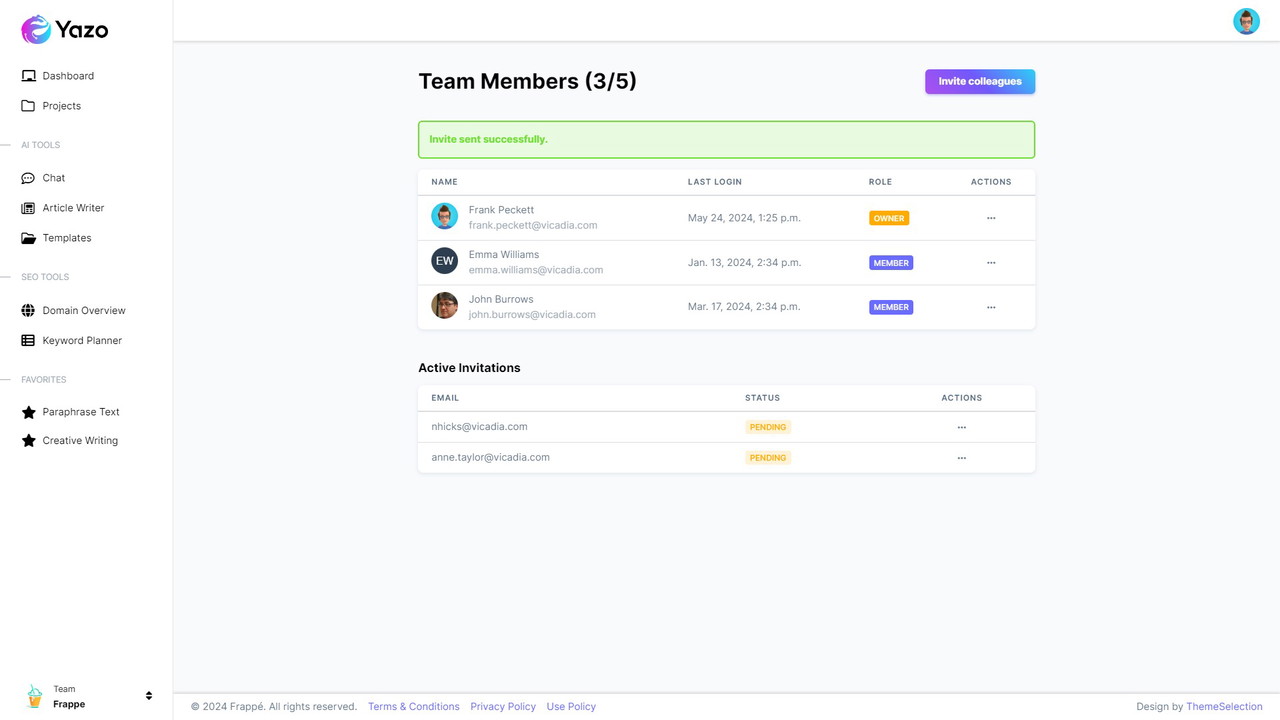Open the Projects folder icon
1280x720 pixels.
28,106
